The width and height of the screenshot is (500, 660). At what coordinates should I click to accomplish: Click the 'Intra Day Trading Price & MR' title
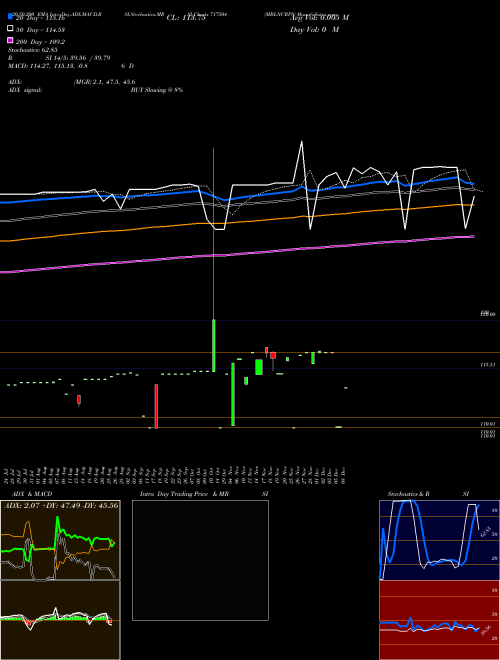coord(184,494)
